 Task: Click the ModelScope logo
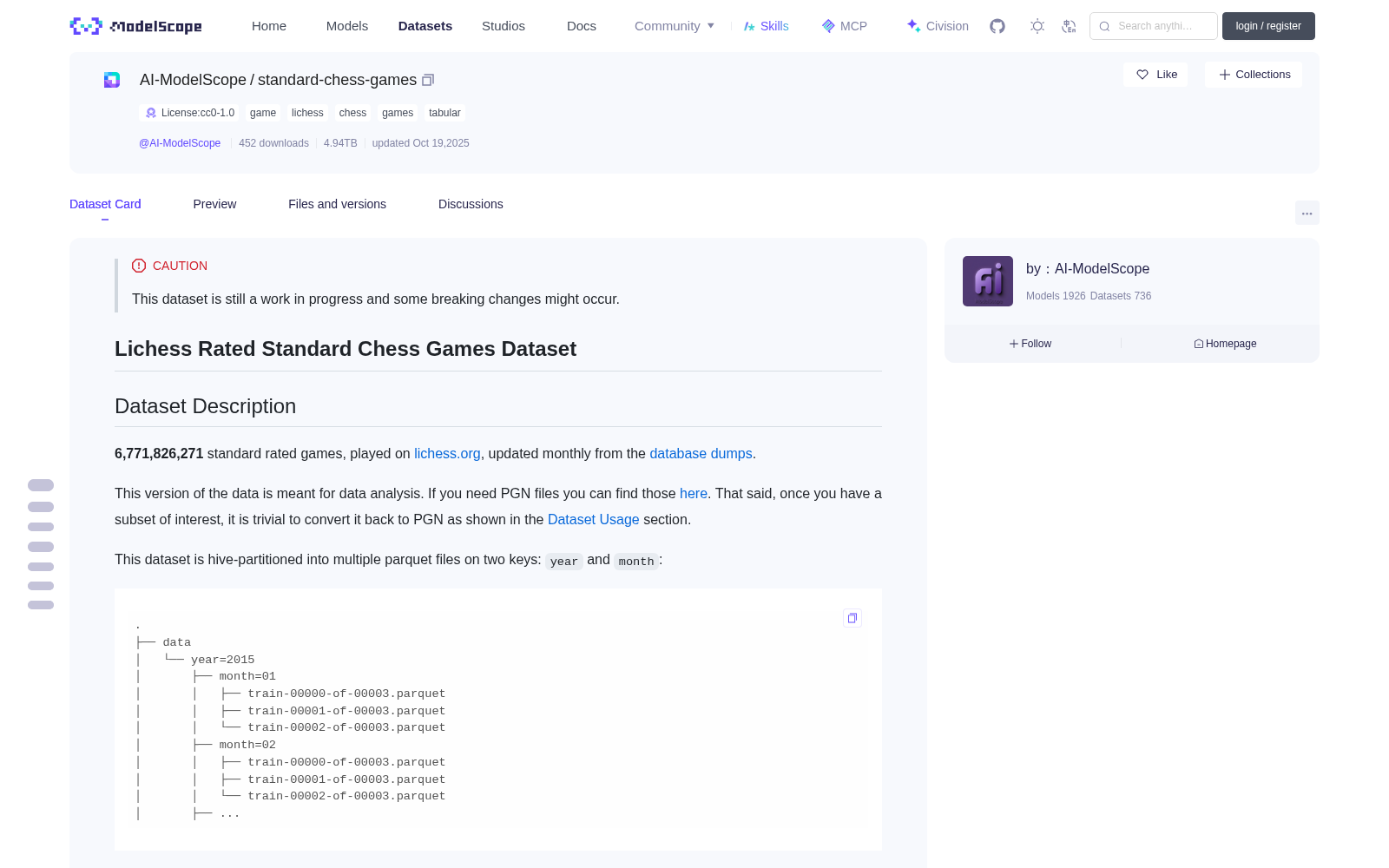point(135,26)
